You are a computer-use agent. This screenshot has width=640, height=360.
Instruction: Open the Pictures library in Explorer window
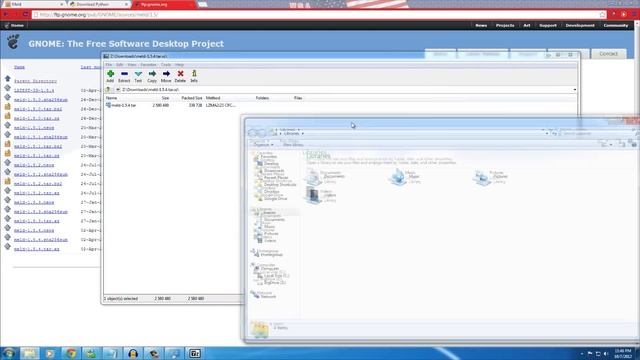[490, 178]
